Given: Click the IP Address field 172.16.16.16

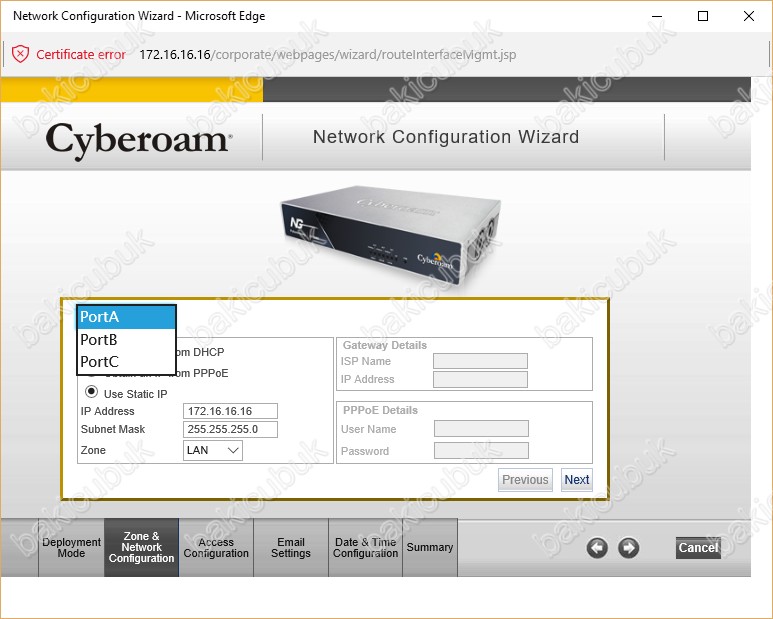Looking at the screenshot, I should tap(230, 411).
